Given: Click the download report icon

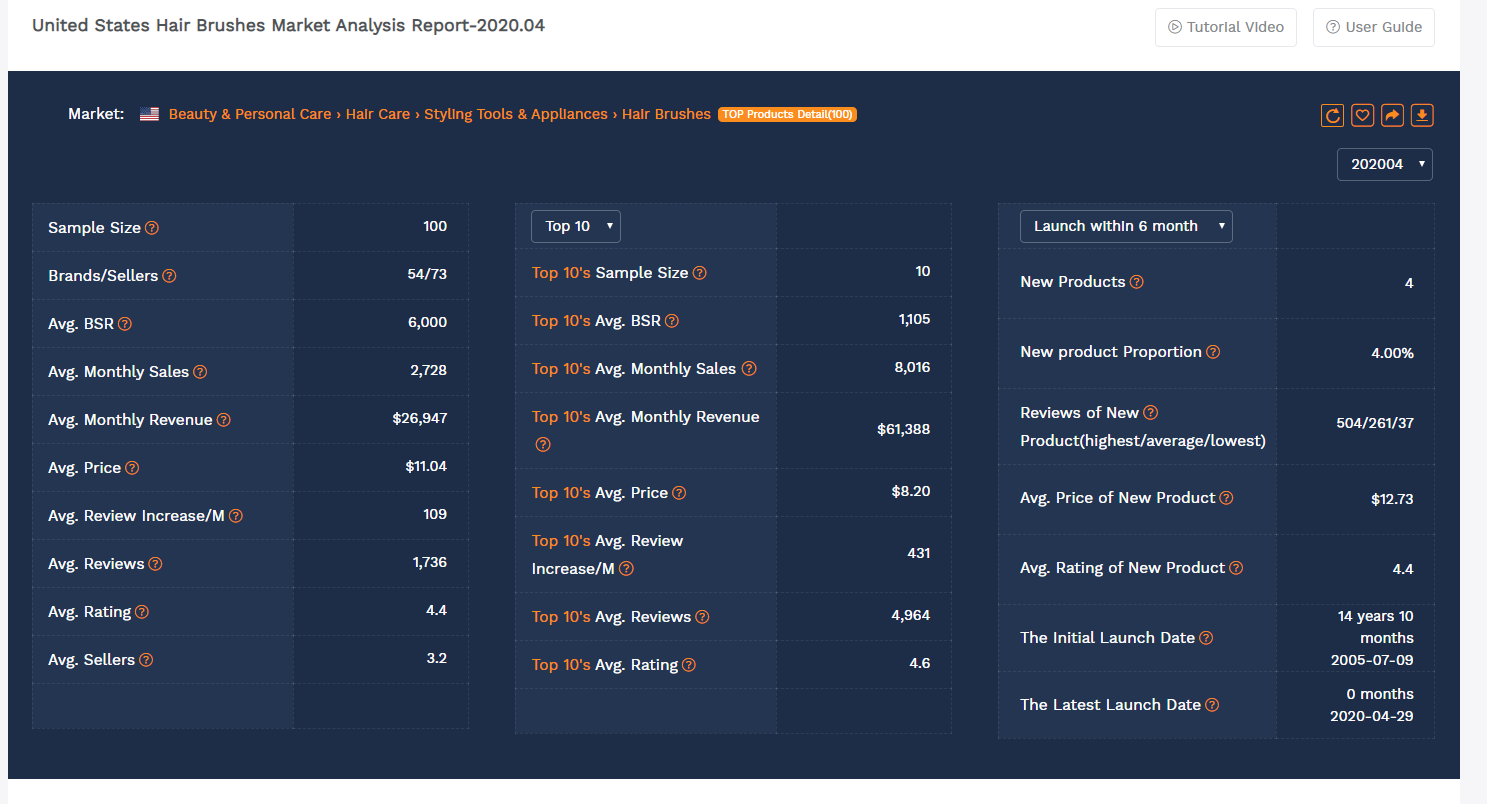Looking at the screenshot, I should (1422, 116).
